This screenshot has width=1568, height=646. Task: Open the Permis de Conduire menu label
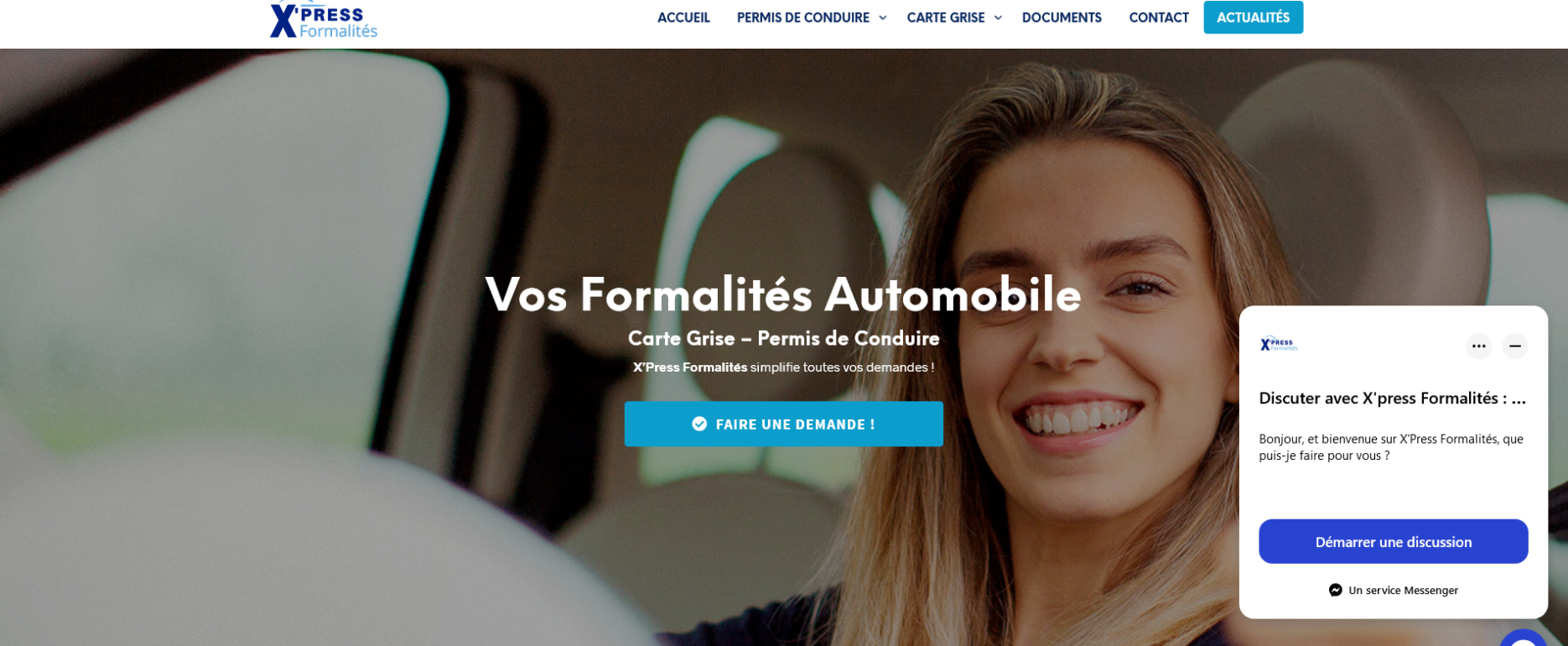(x=802, y=18)
